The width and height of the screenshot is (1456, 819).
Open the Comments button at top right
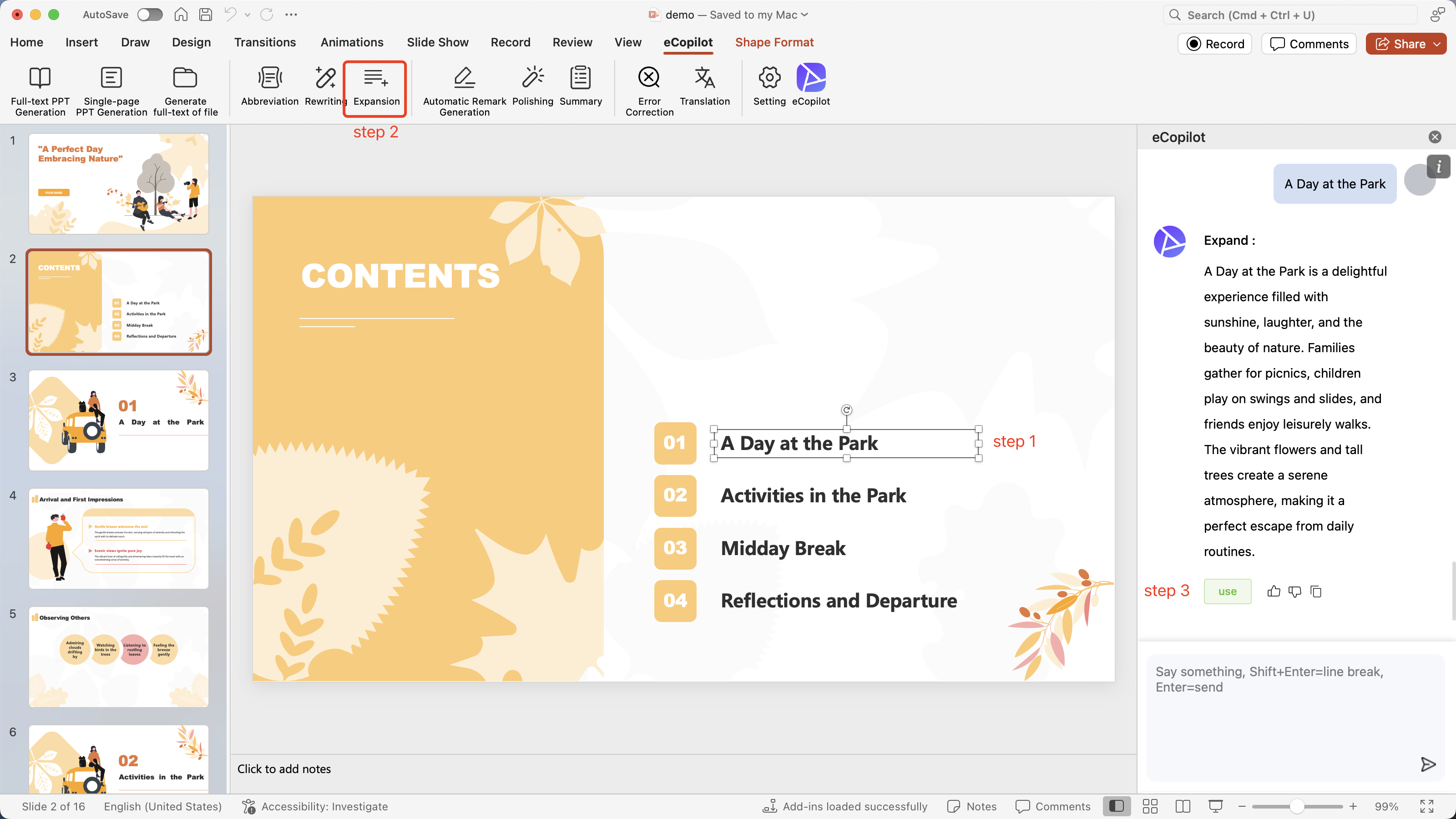(x=1309, y=44)
